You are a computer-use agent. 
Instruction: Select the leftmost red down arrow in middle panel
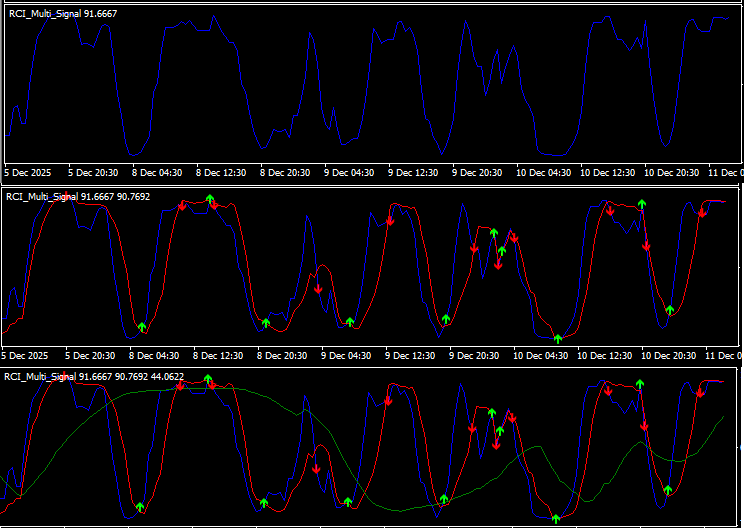182,206
